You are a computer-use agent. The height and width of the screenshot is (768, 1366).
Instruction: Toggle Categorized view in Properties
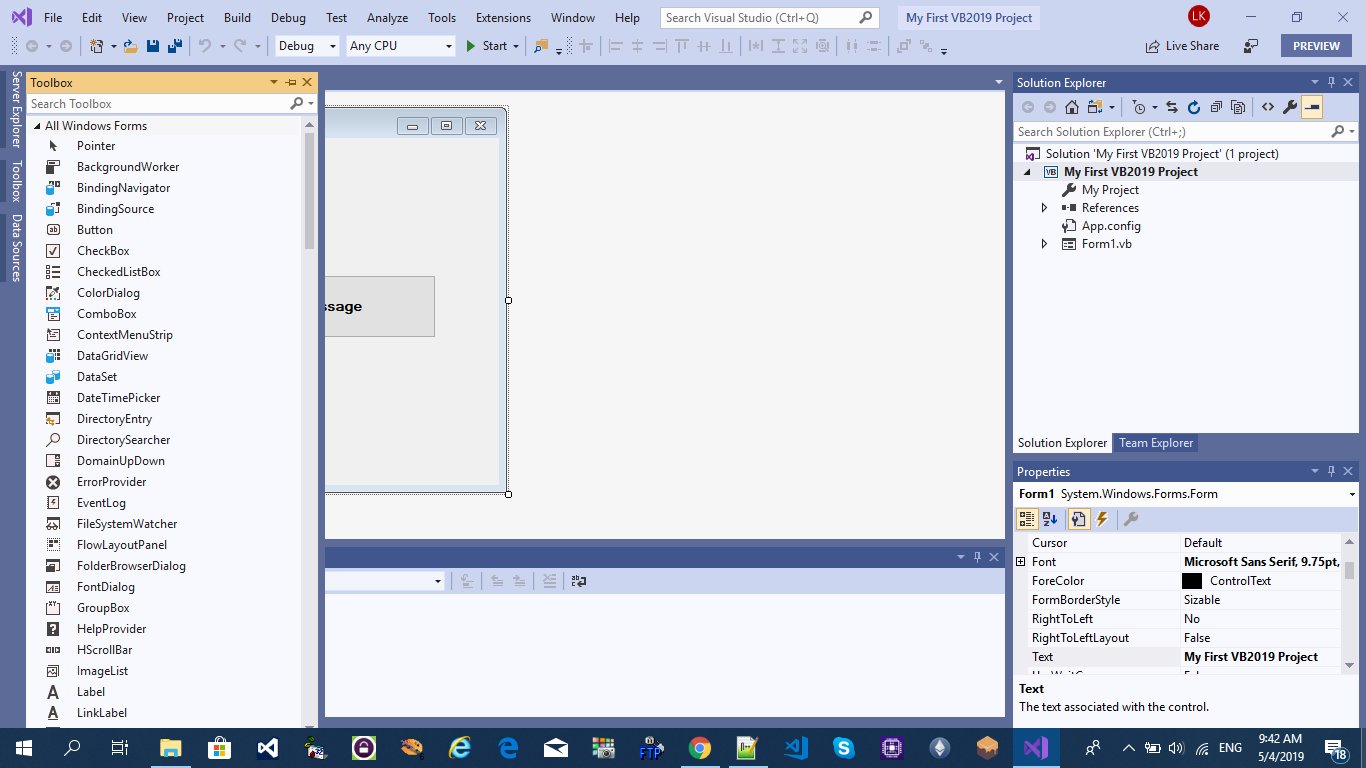click(1026, 519)
